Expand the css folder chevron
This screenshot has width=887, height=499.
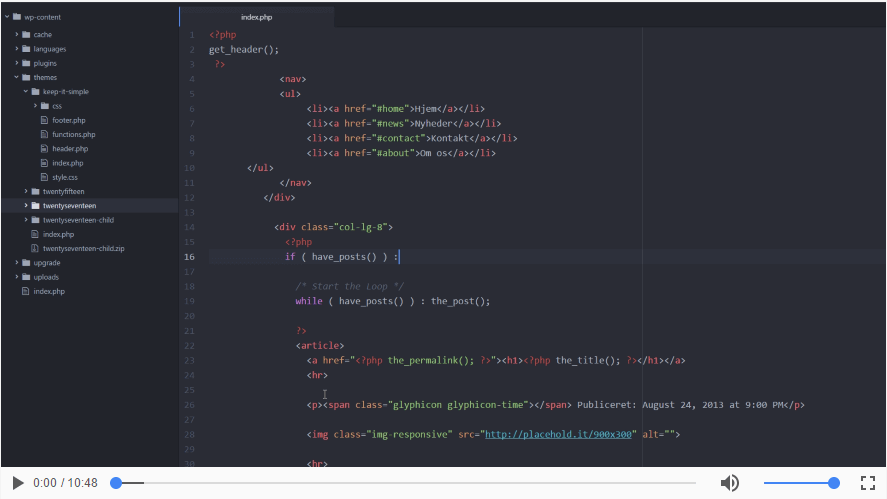coord(36,106)
